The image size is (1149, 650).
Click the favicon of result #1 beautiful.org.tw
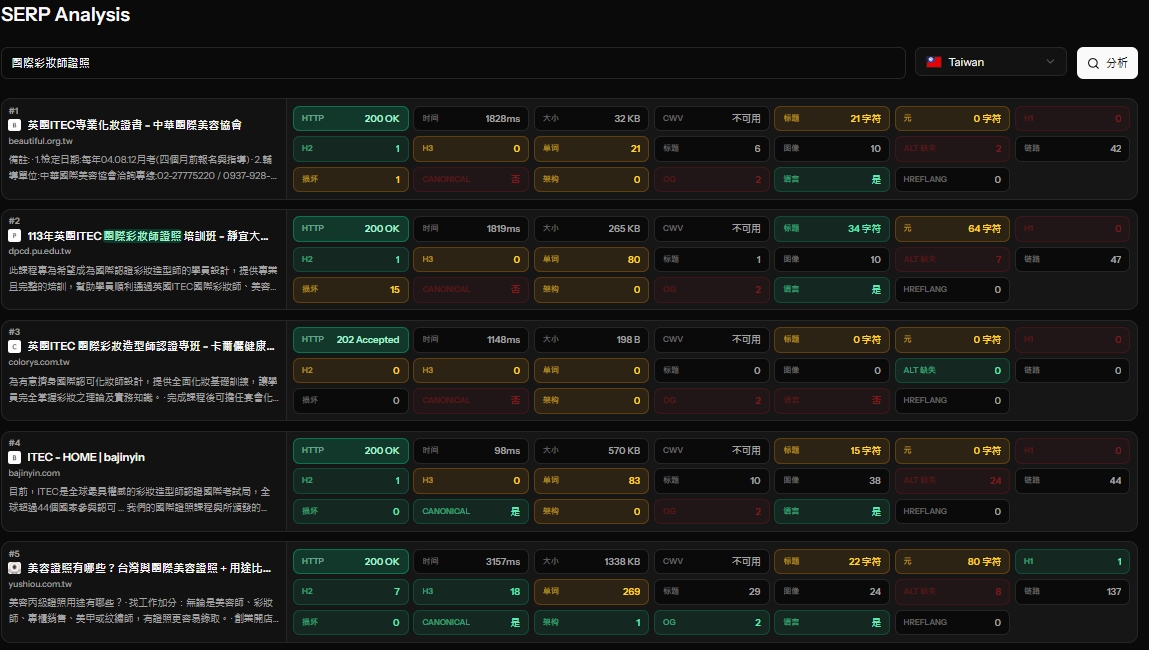click(14, 125)
